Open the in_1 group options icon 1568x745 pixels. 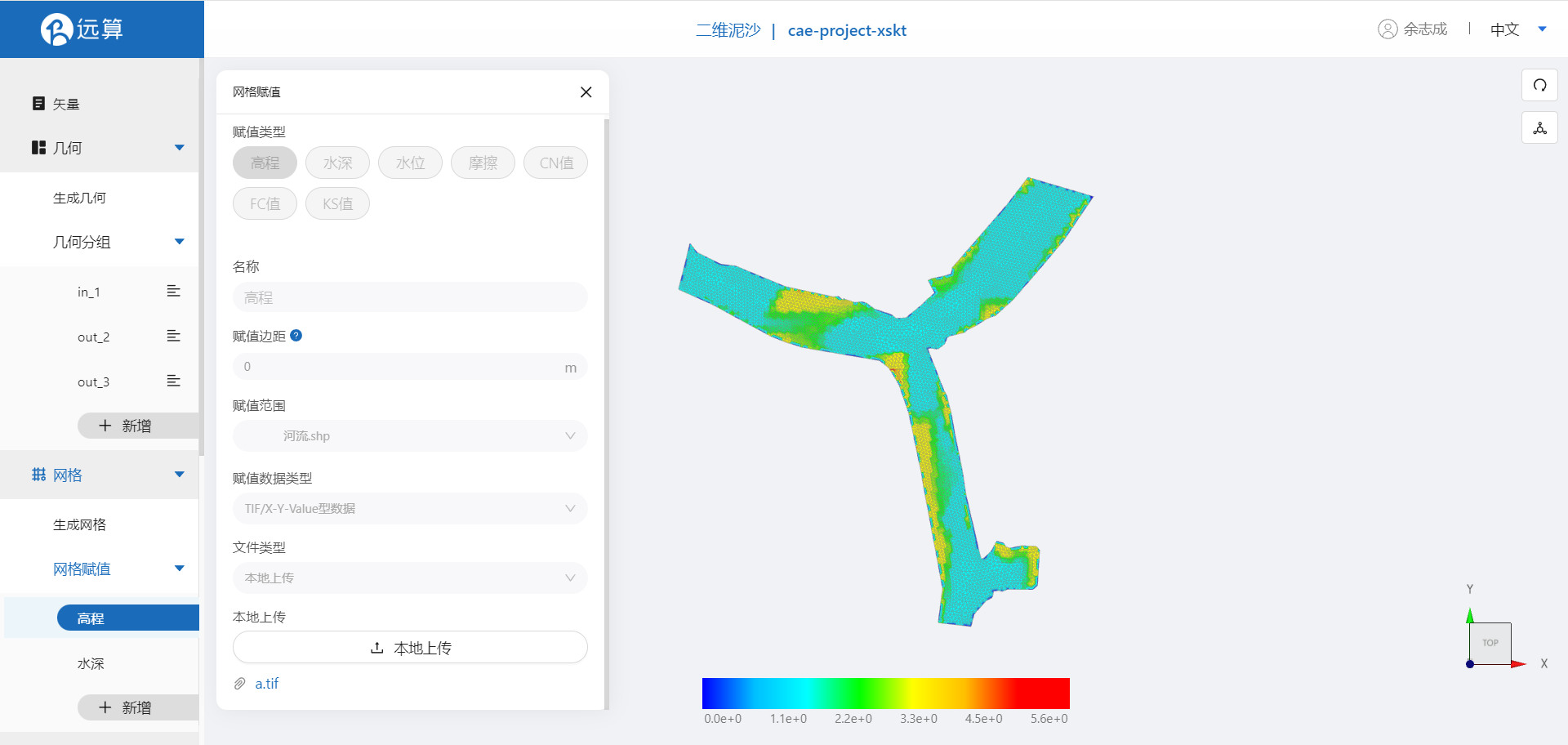pos(173,291)
